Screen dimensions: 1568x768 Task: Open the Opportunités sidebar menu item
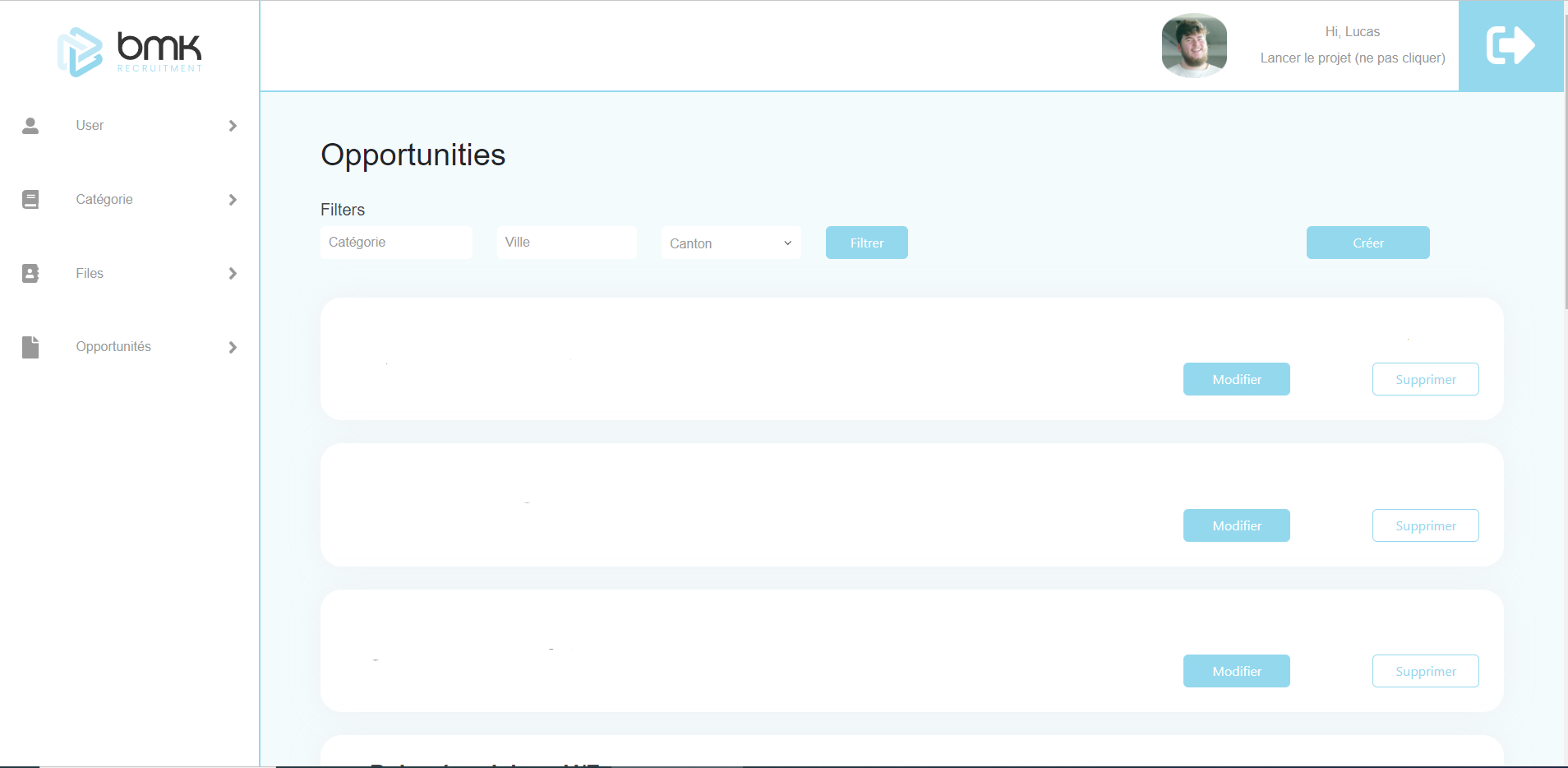tap(130, 347)
